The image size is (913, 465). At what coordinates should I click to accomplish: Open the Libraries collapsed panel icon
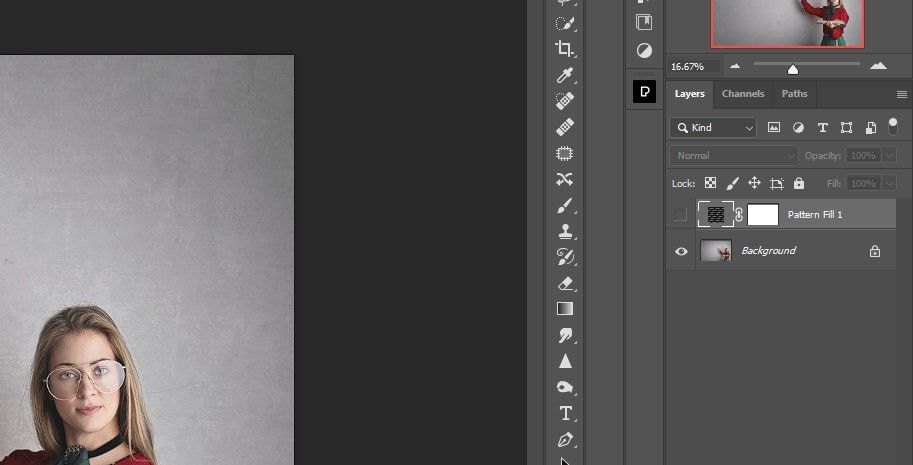[x=644, y=23]
